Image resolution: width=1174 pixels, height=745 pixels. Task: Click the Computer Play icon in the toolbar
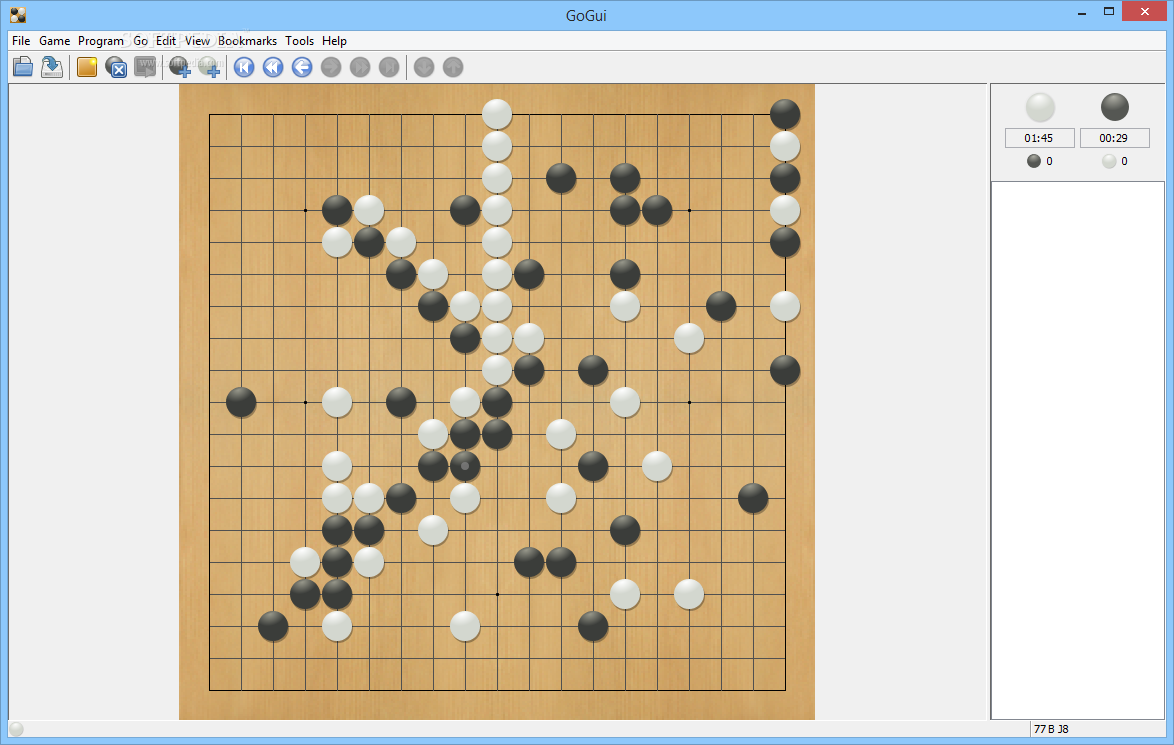pyautogui.click(x=145, y=67)
